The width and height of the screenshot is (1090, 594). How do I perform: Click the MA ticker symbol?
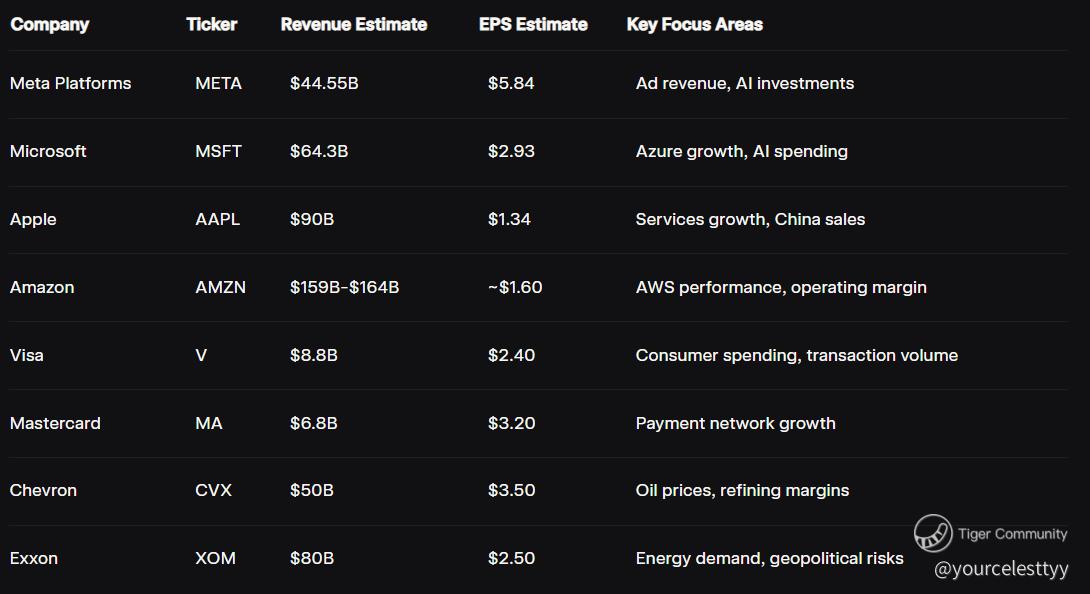pos(209,423)
